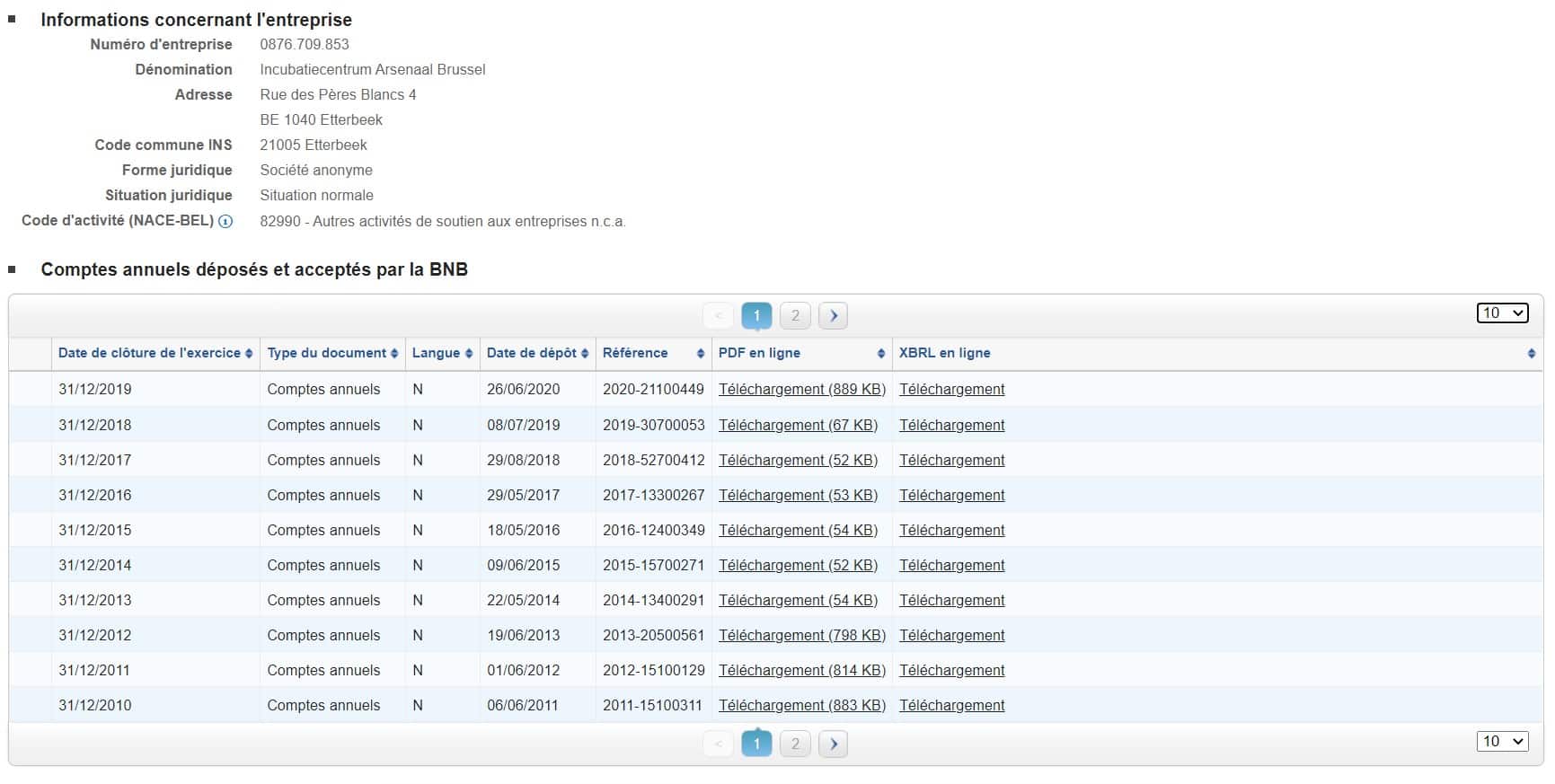Sort by Date de clôture de l'exercice
This screenshot has height=784, width=1555.
[249, 354]
